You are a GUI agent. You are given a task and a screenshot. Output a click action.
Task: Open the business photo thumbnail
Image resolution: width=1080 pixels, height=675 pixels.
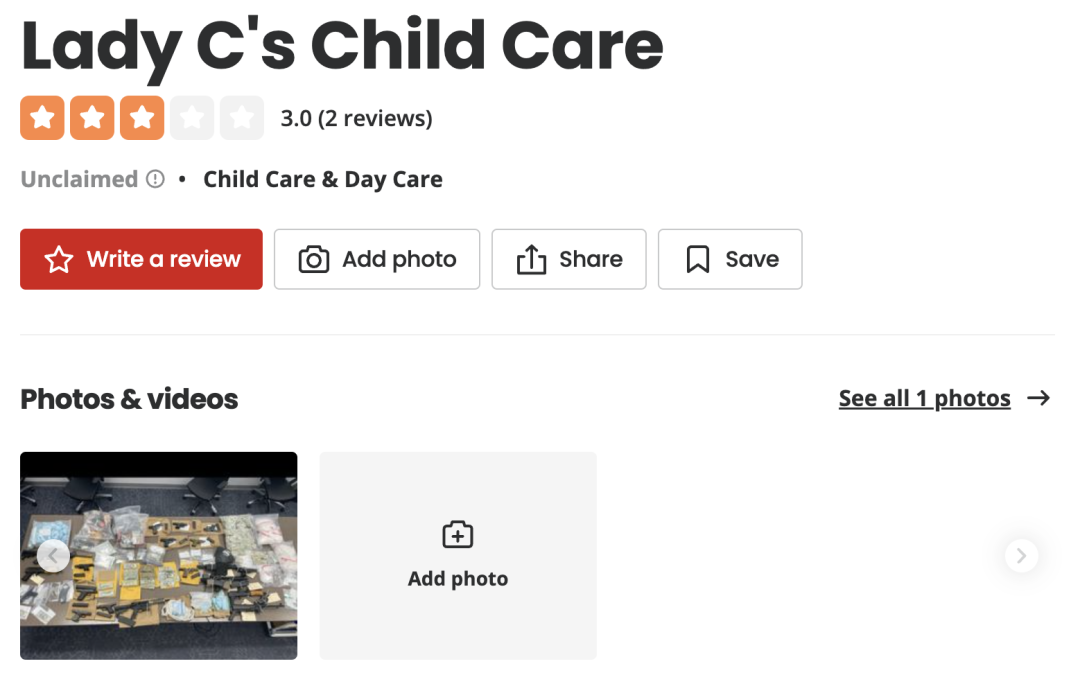pos(158,556)
